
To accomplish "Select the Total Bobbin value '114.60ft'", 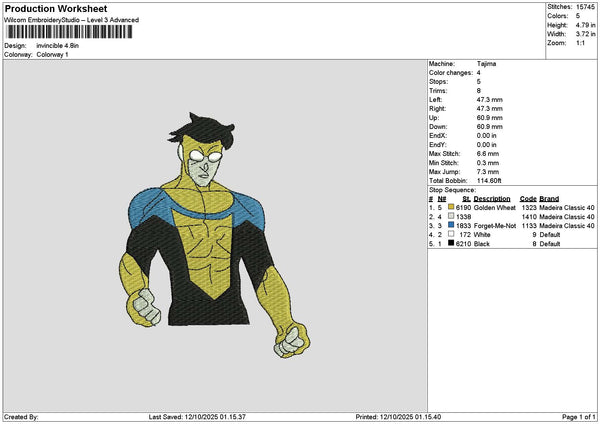I will [489, 181].
